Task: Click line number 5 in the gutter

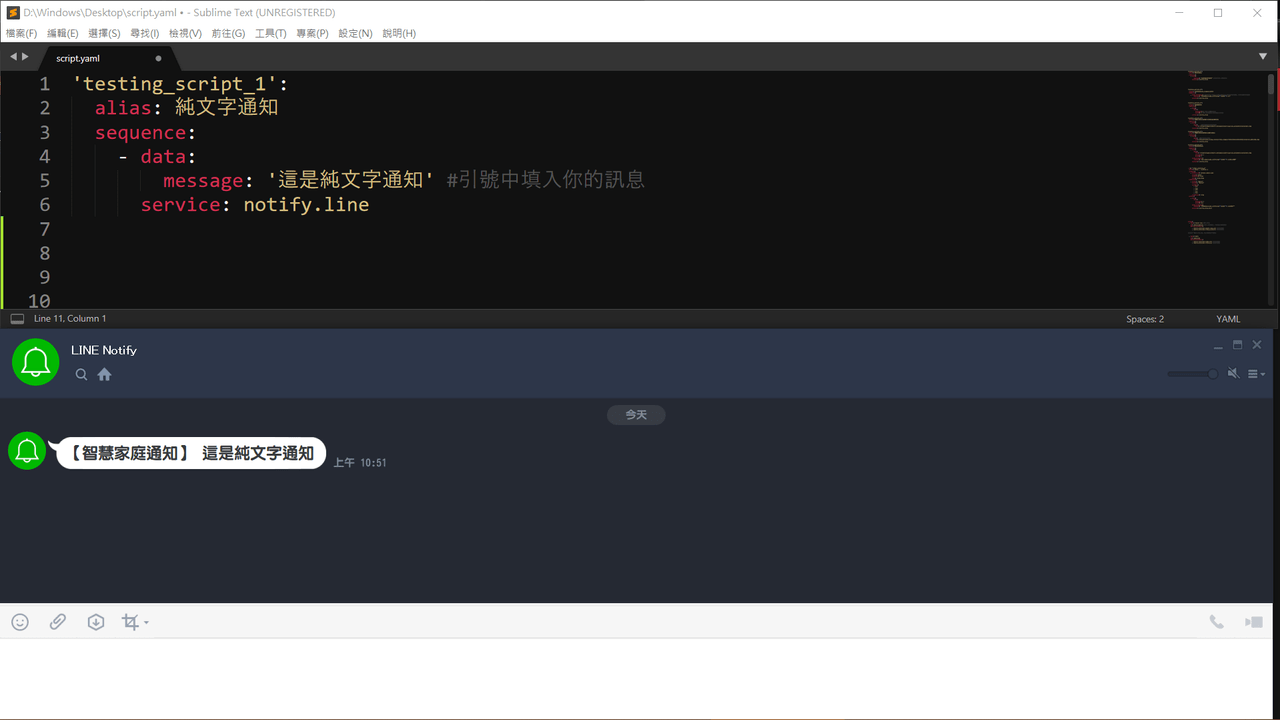Action: [44, 180]
